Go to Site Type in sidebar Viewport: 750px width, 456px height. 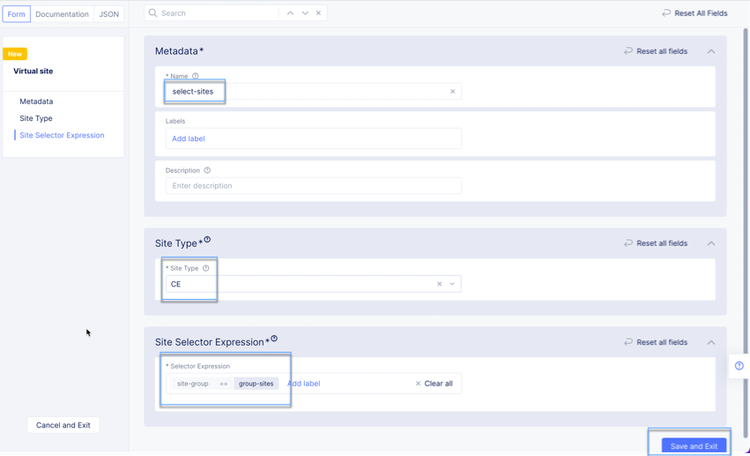point(36,118)
